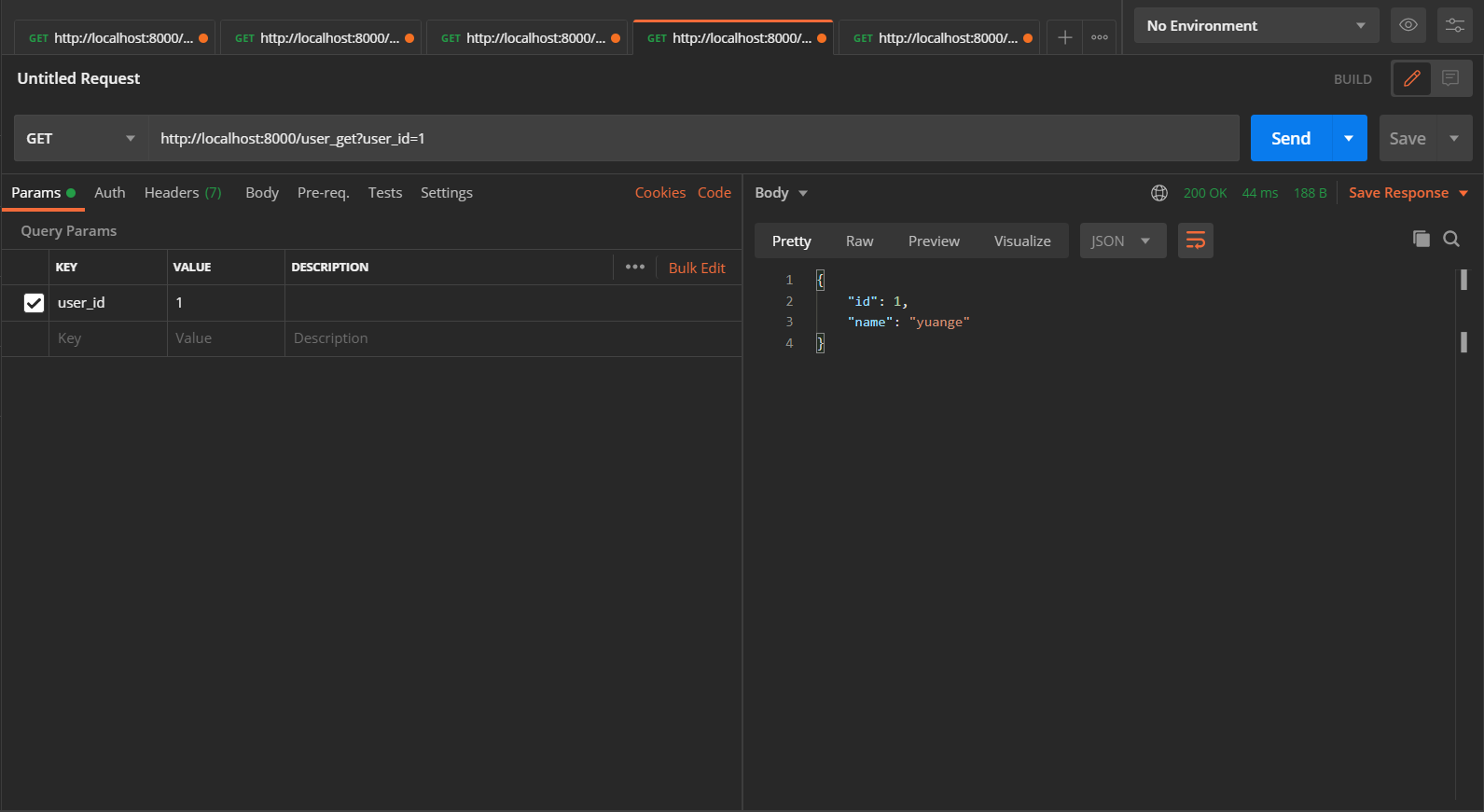Switch response view to Preview
1484x812 pixels.
(934, 241)
